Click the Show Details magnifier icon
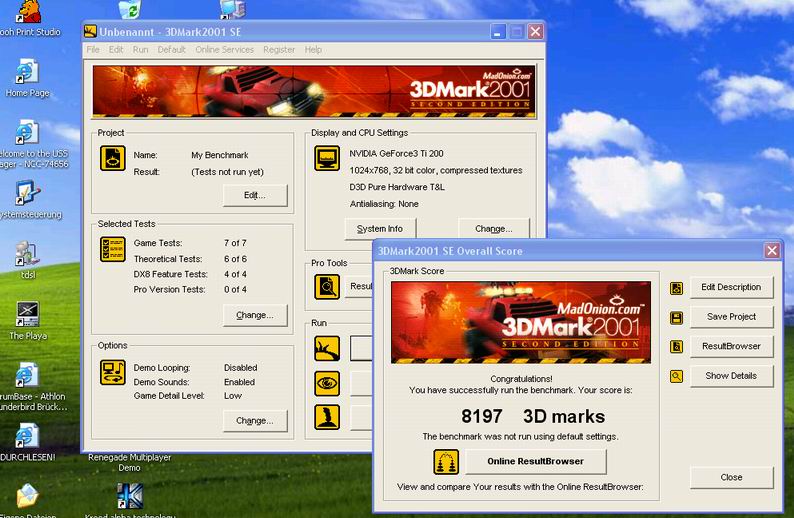The width and height of the screenshot is (794, 518). 676,376
